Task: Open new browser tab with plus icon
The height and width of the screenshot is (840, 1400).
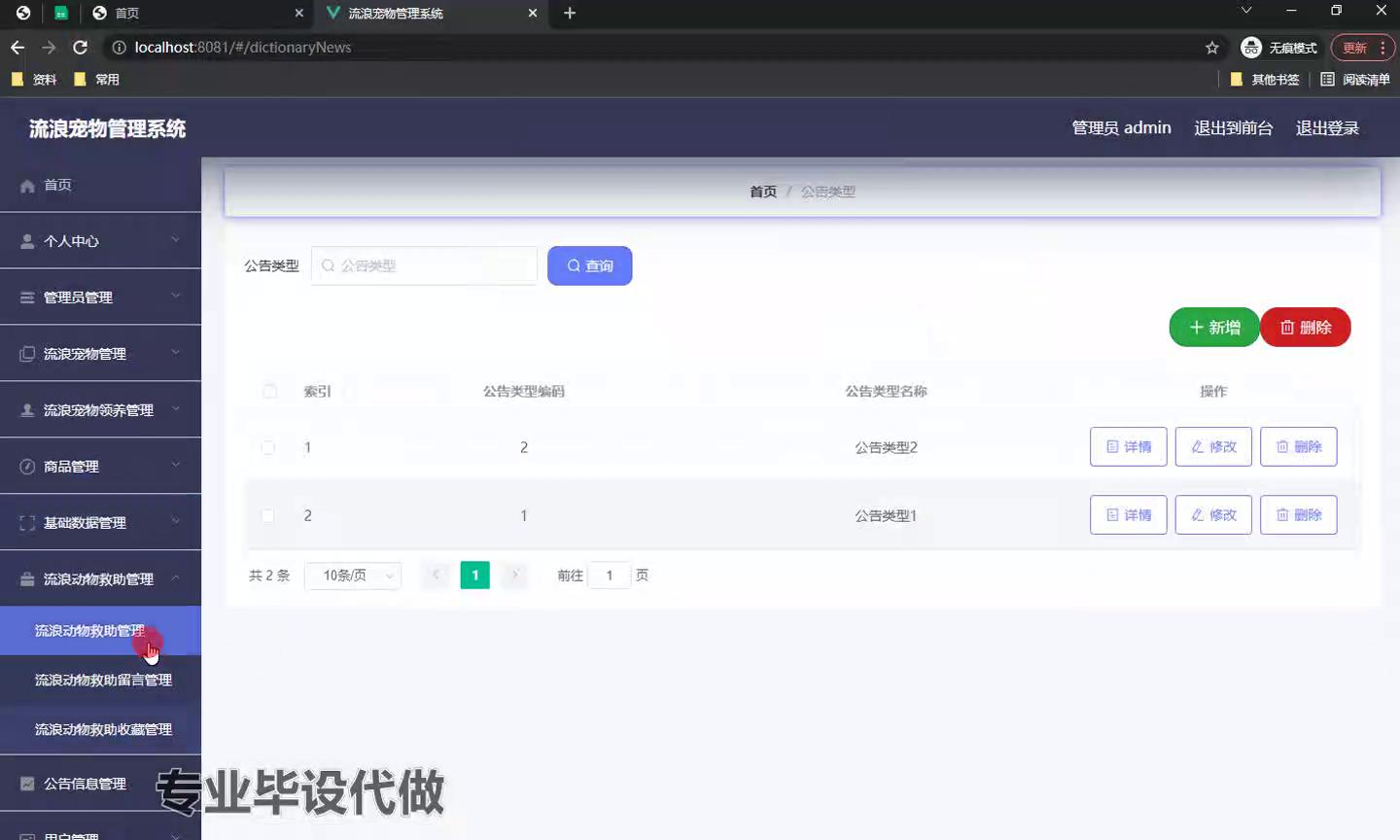Action: pos(570,13)
